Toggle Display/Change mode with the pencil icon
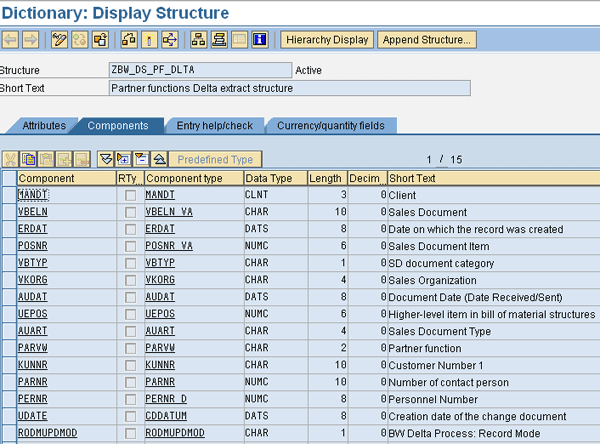The width and height of the screenshot is (600, 444). (x=59, y=40)
